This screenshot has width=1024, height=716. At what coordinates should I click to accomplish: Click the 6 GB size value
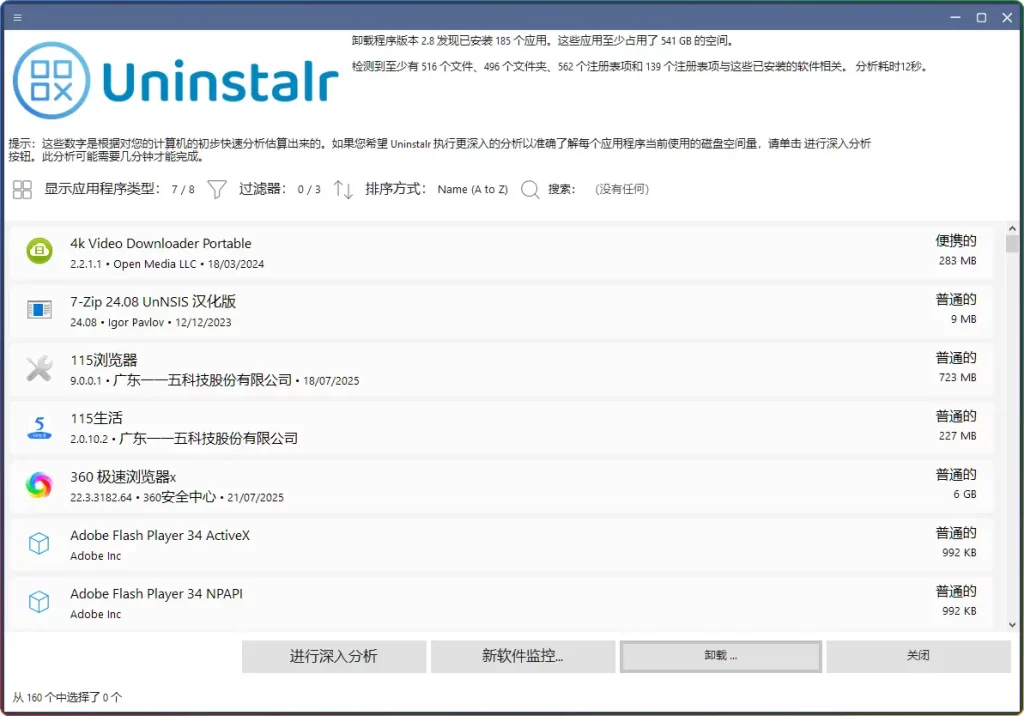(965, 494)
